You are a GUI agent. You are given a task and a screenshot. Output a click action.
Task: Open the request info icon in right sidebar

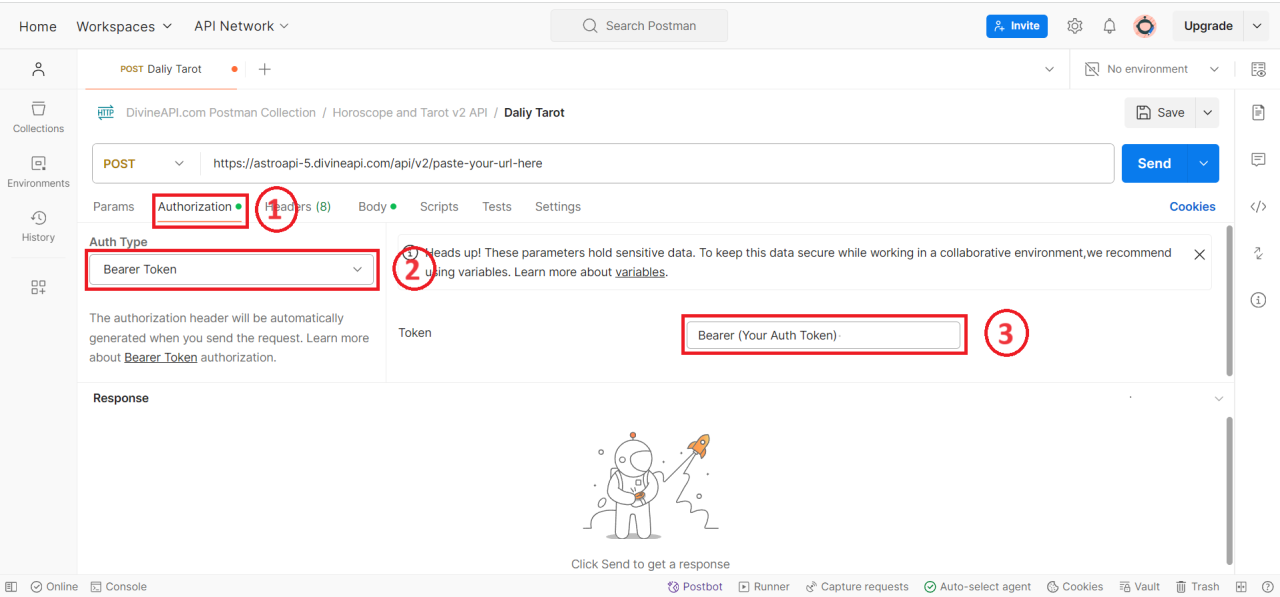point(1258,300)
